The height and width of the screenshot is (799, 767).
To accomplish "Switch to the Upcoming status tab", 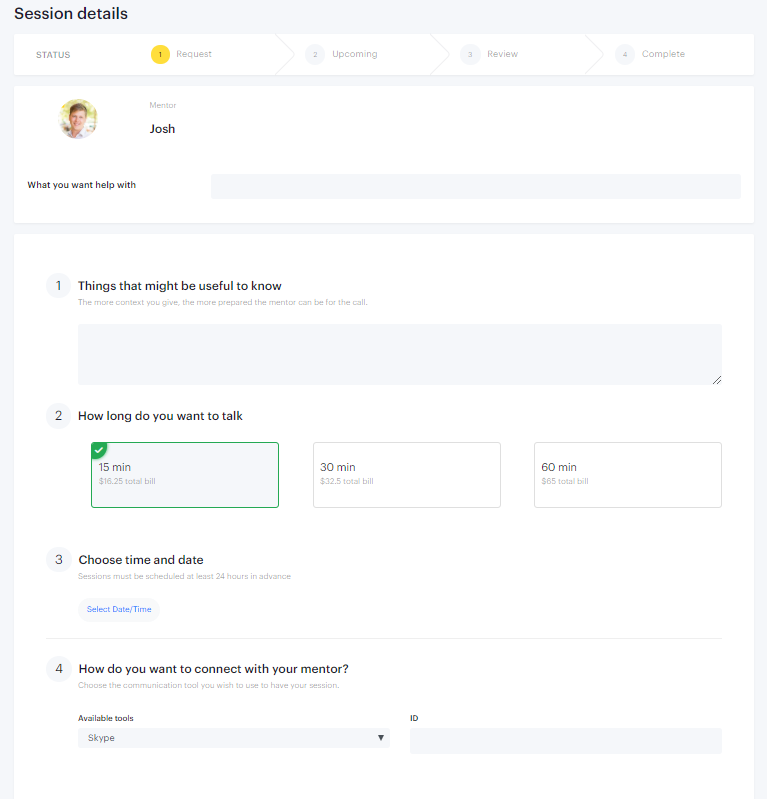I will click(x=355, y=54).
